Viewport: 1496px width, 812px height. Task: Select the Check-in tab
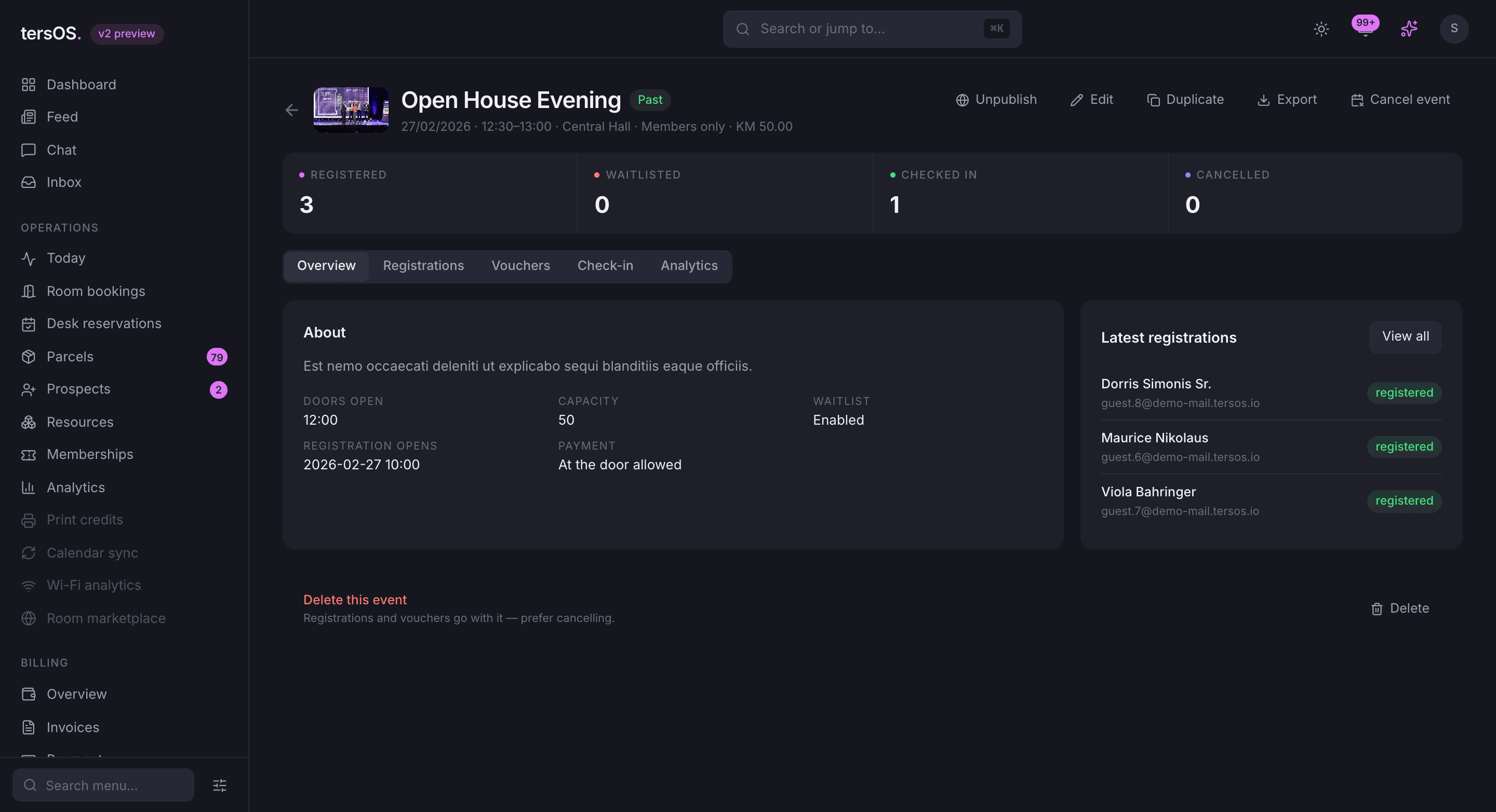tap(605, 266)
